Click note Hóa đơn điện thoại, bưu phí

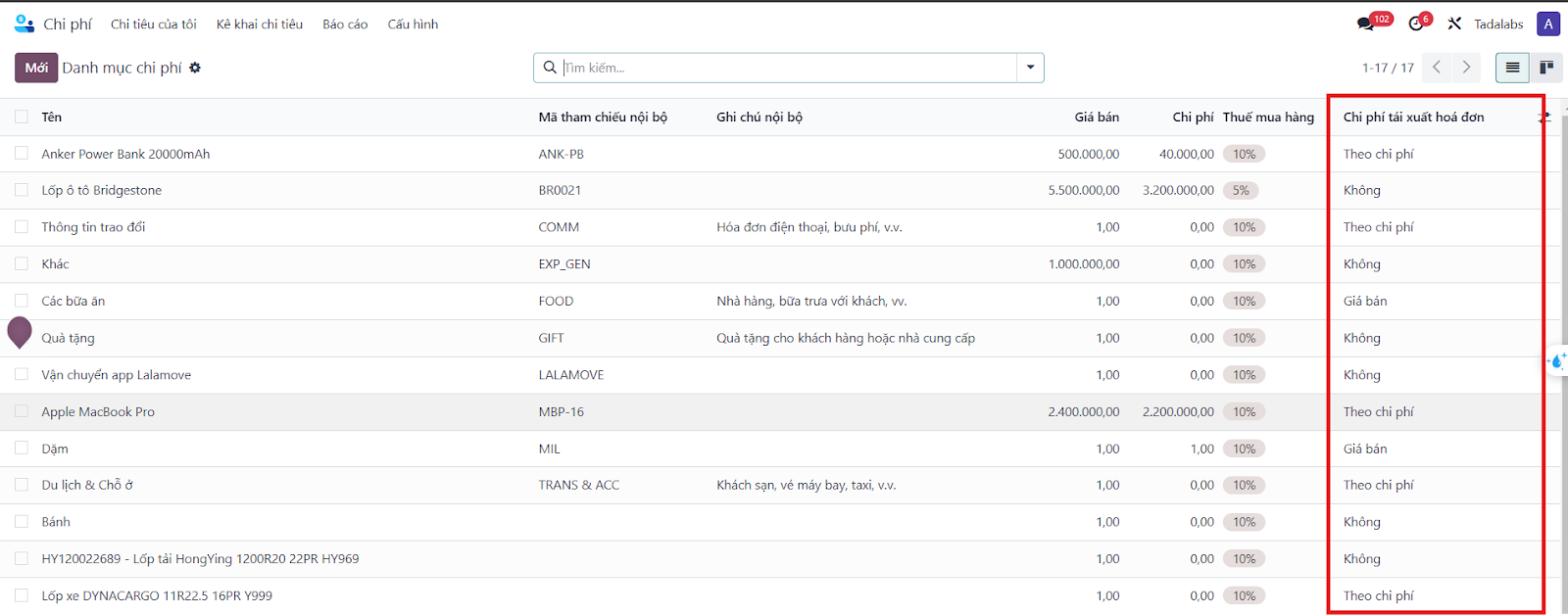pos(809,227)
